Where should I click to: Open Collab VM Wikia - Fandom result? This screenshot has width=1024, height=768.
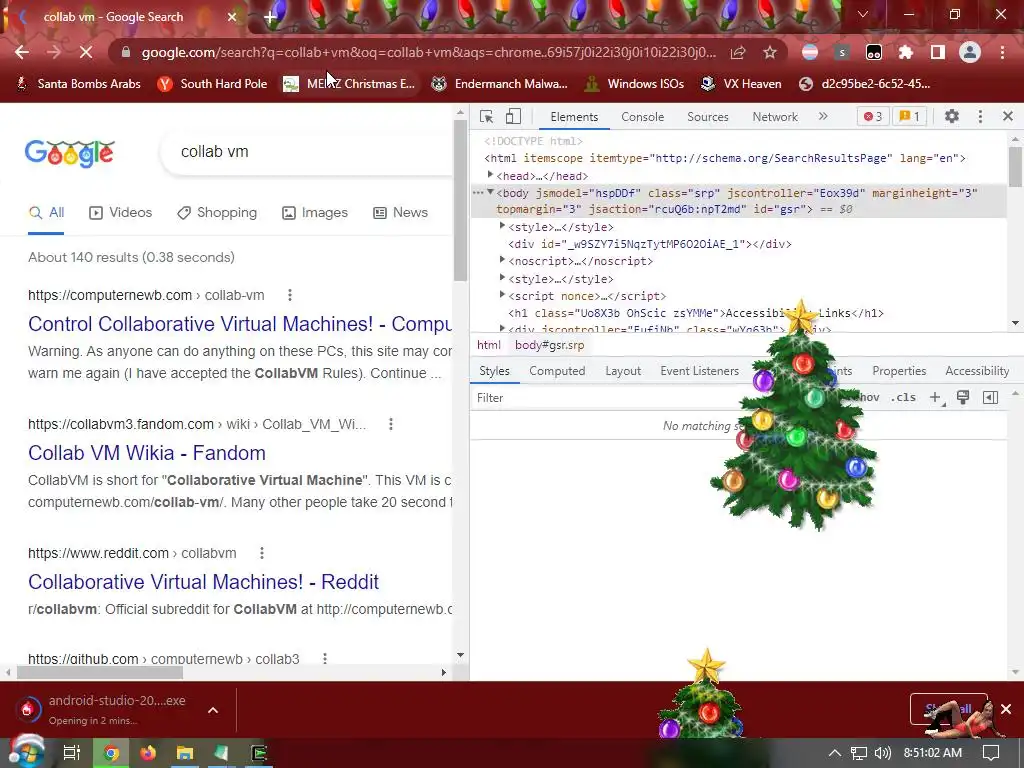[x=147, y=453]
